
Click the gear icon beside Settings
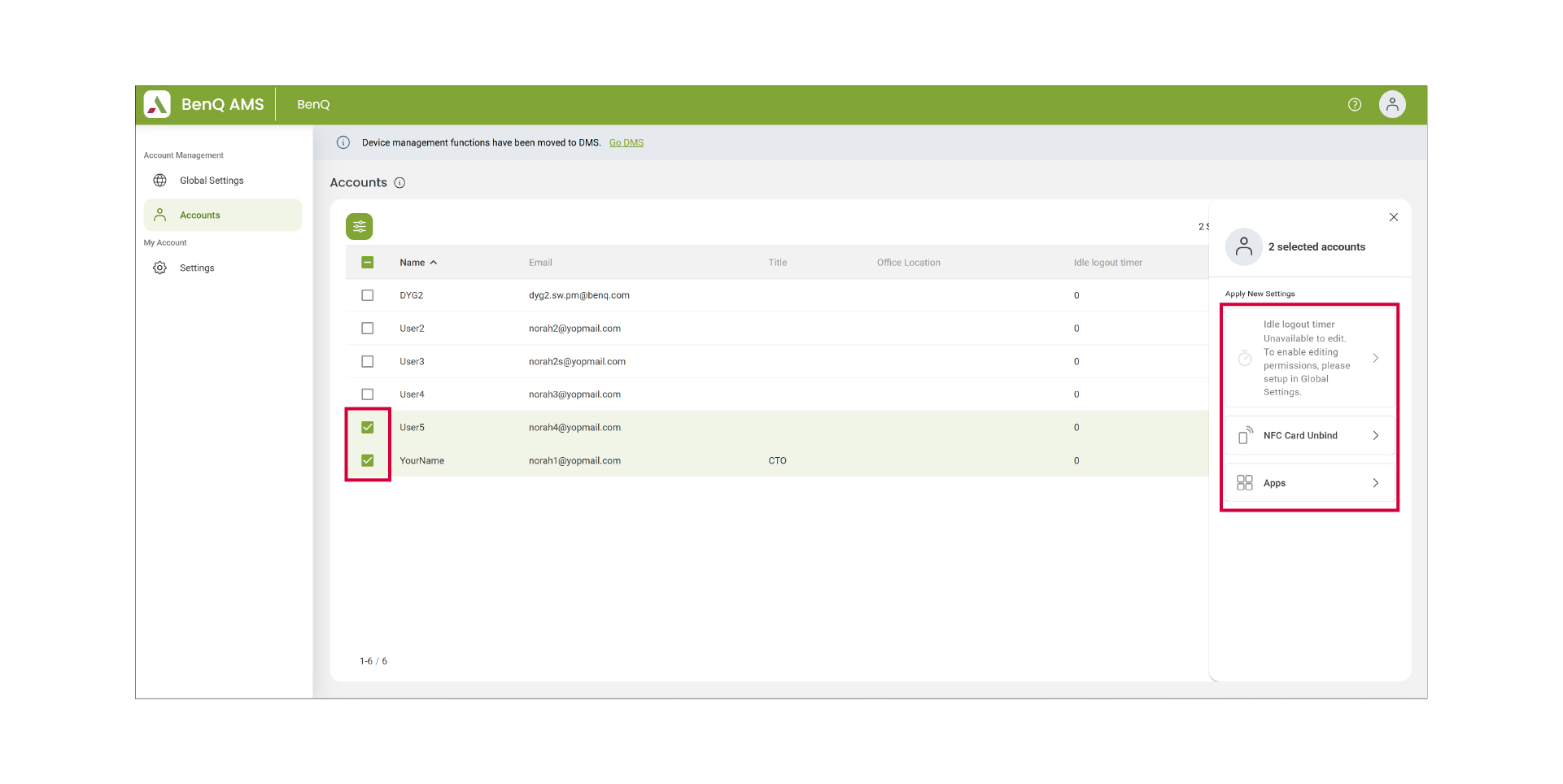click(x=160, y=268)
